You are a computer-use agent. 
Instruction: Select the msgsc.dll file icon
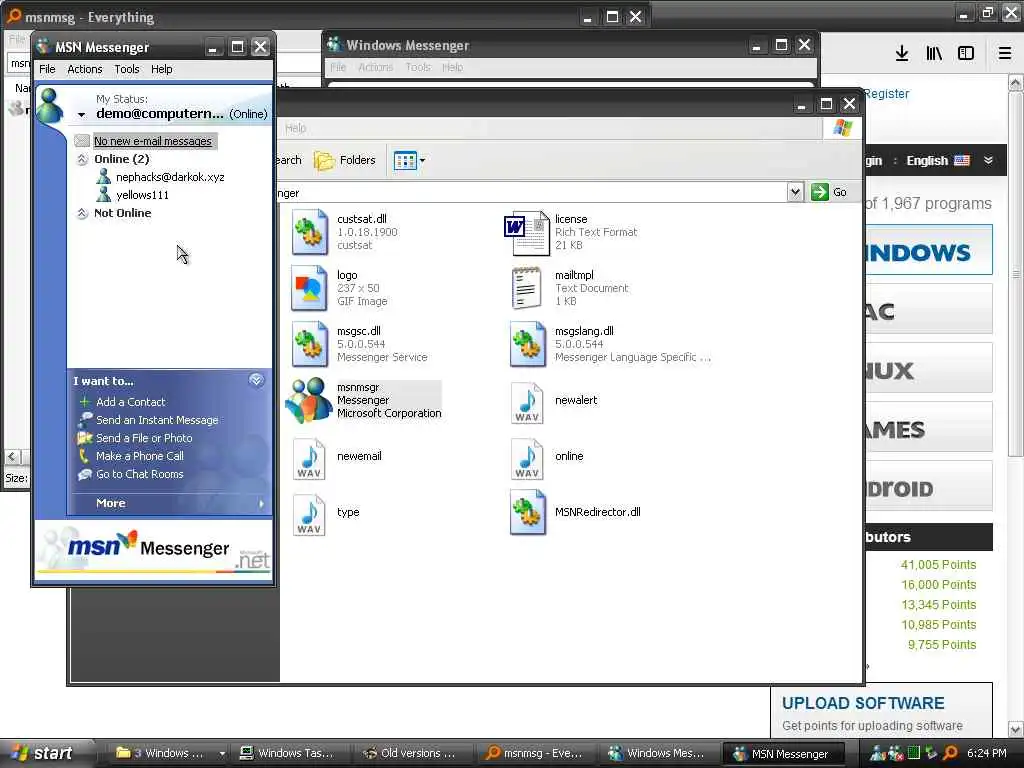(310, 344)
